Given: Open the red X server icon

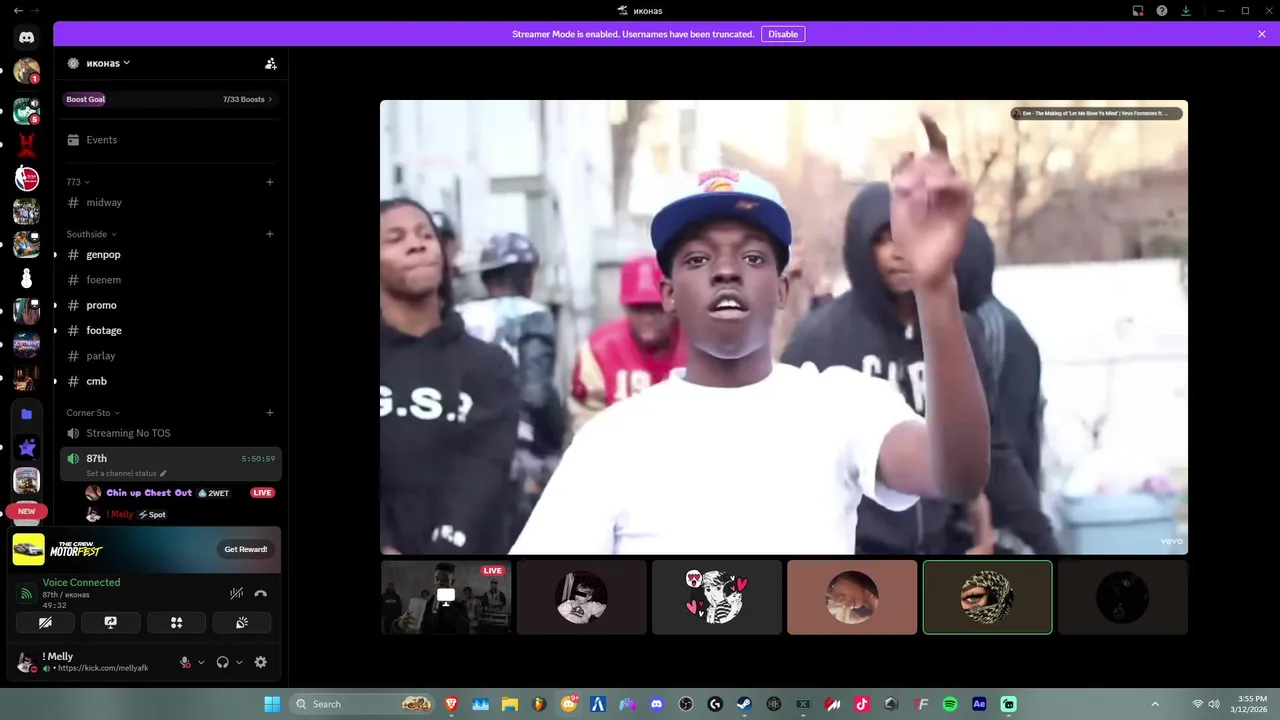Looking at the screenshot, I should click(27, 145).
